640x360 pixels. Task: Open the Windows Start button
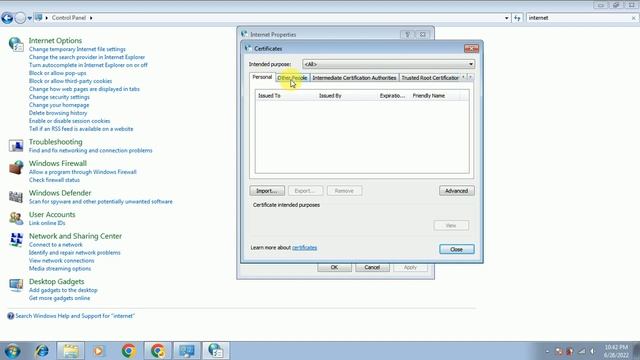tap(12, 351)
